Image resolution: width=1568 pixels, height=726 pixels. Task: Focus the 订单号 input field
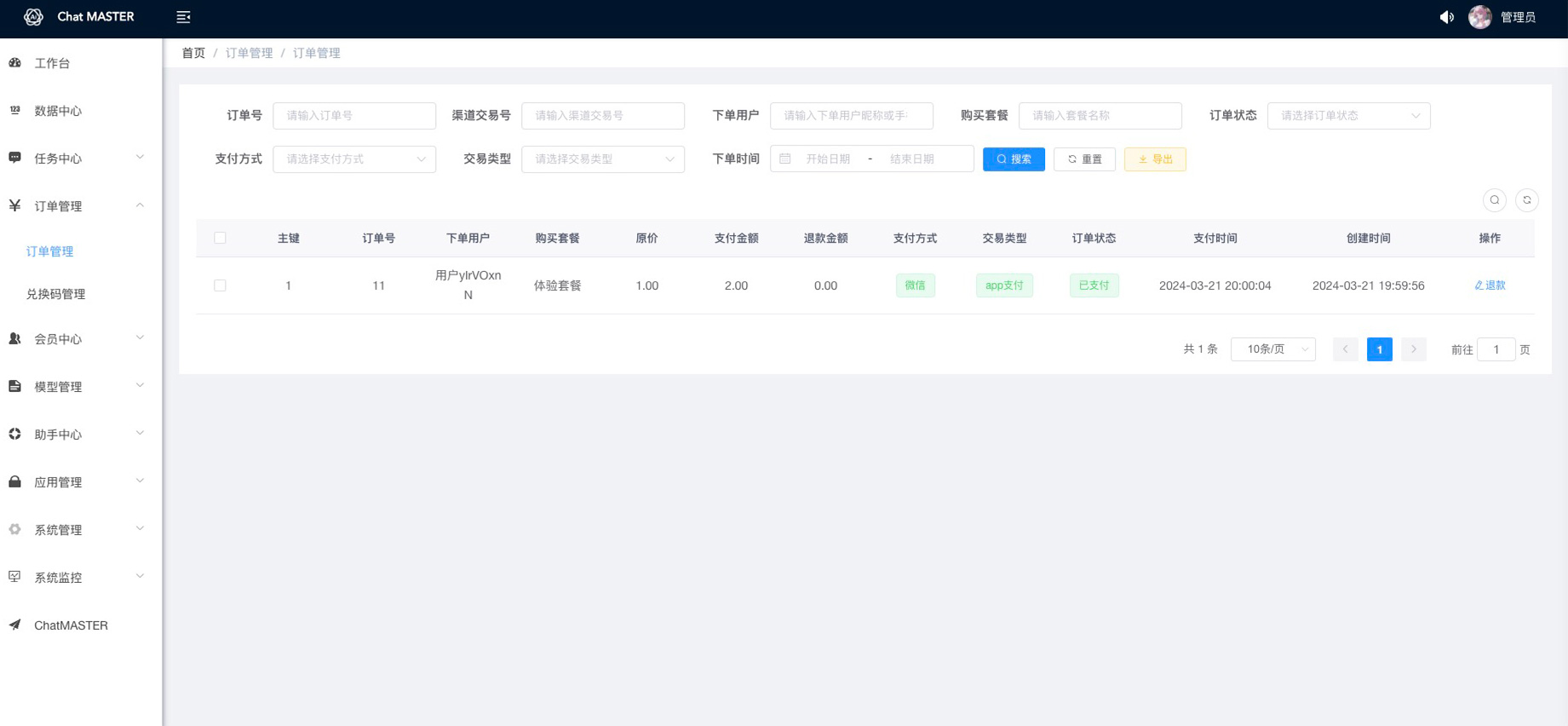point(354,116)
